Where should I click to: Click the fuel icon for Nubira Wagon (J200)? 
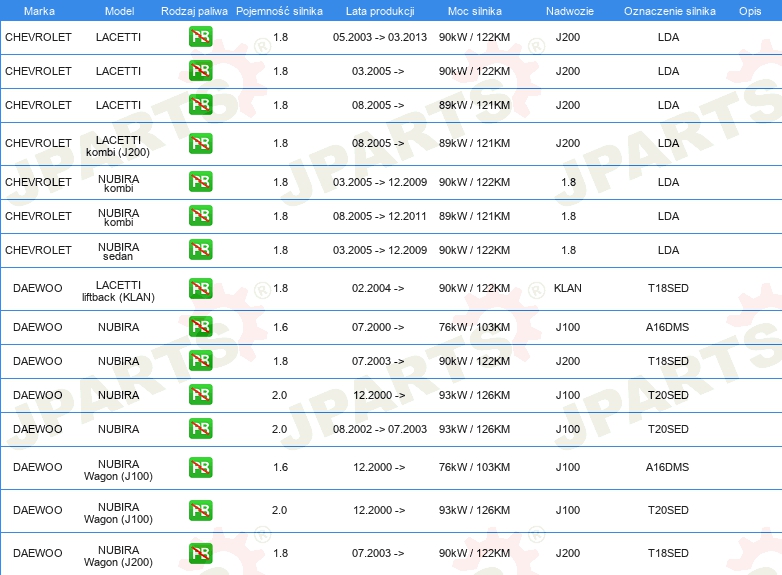click(200, 554)
